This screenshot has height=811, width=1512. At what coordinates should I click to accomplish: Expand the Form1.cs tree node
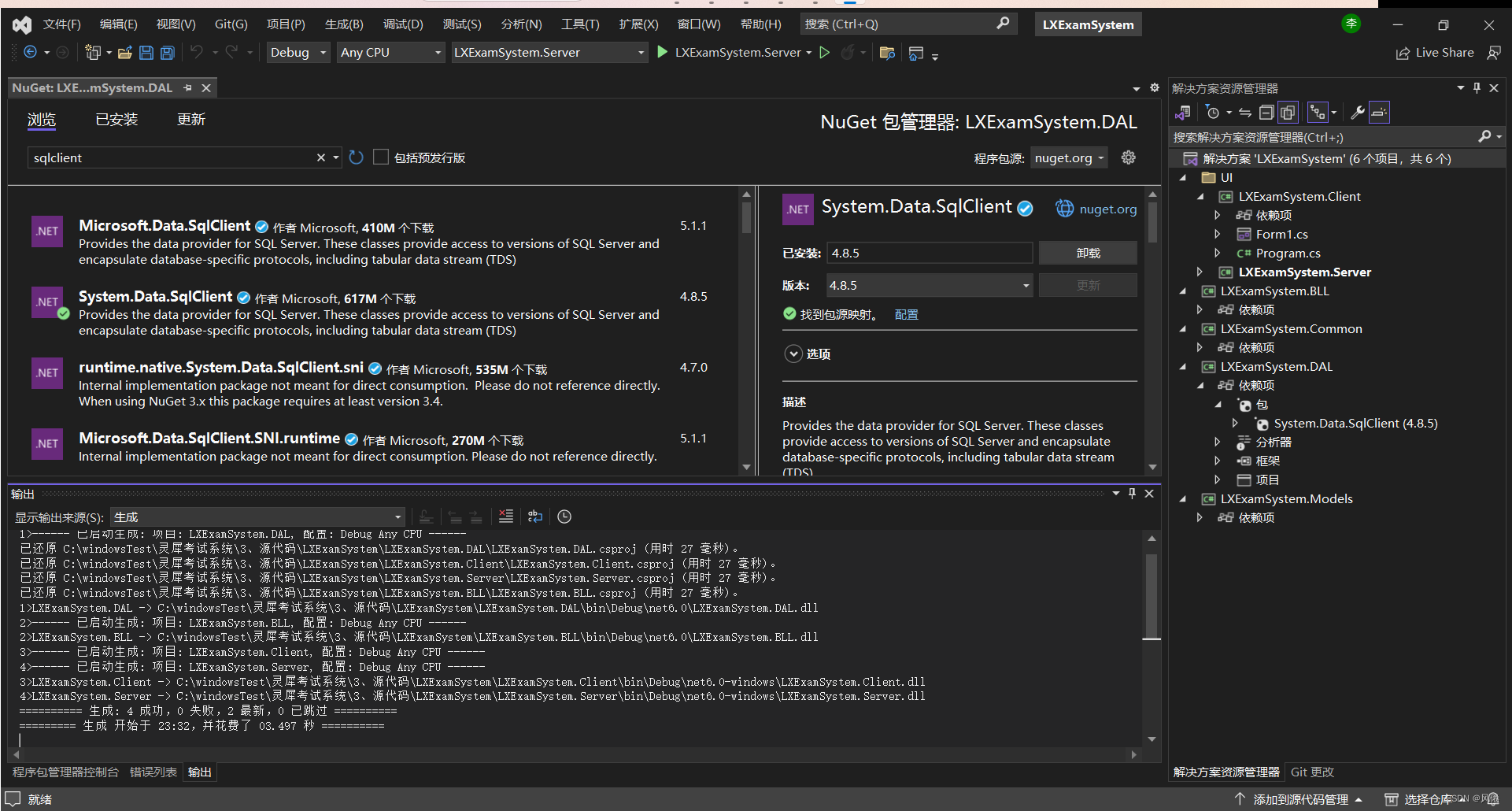click(x=1217, y=235)
